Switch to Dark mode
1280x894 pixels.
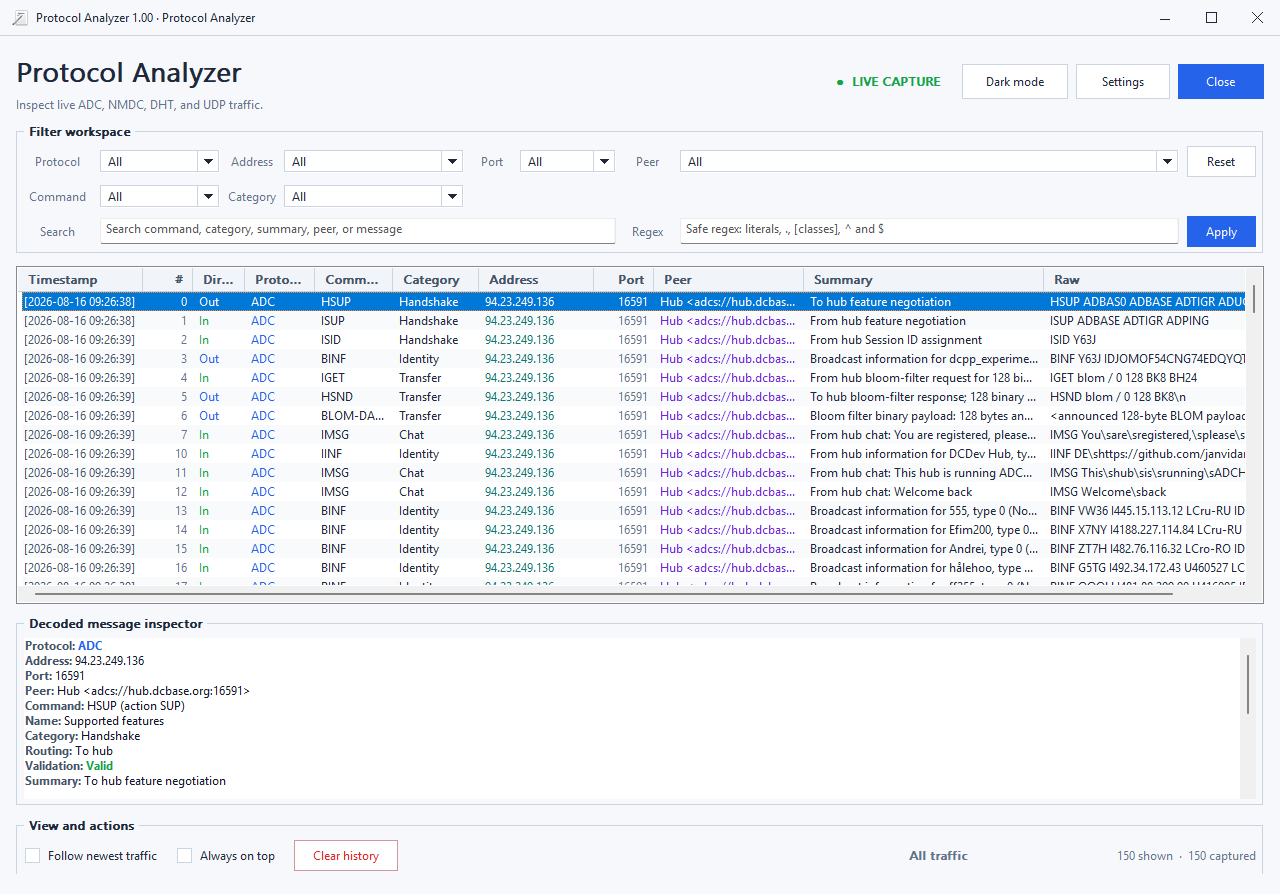1015,82
